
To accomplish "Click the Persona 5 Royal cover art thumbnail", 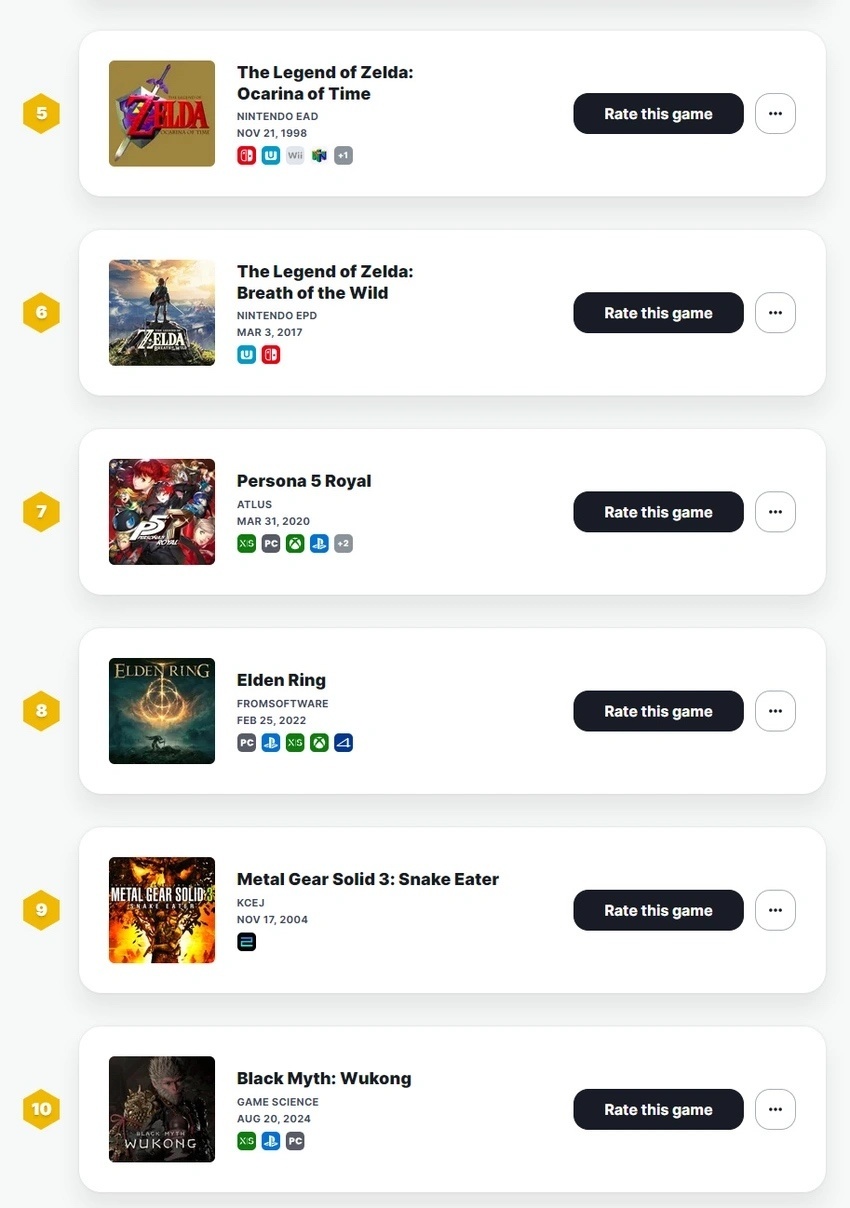I will [162, 512].
